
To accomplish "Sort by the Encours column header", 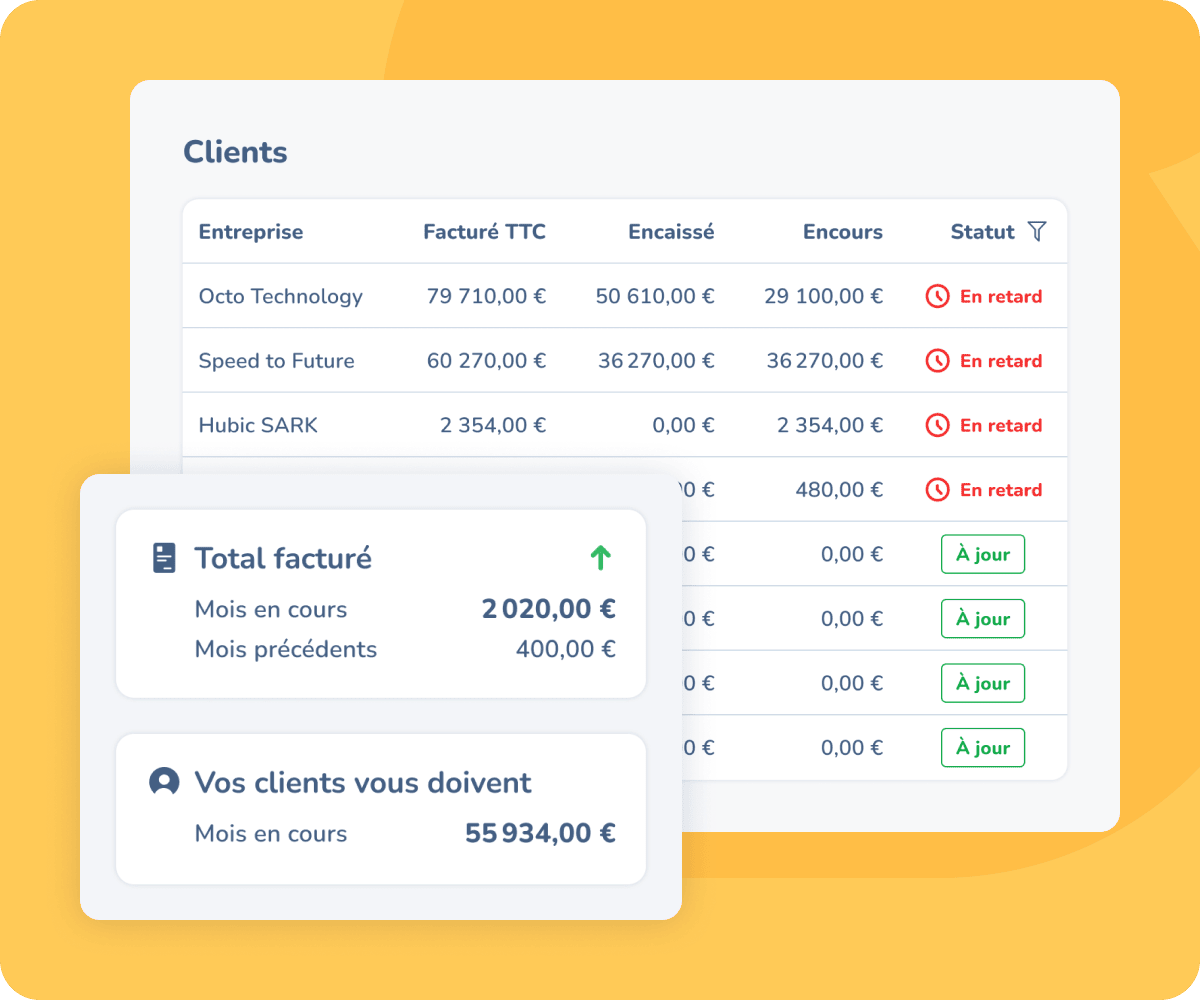I will pos(843,232).
